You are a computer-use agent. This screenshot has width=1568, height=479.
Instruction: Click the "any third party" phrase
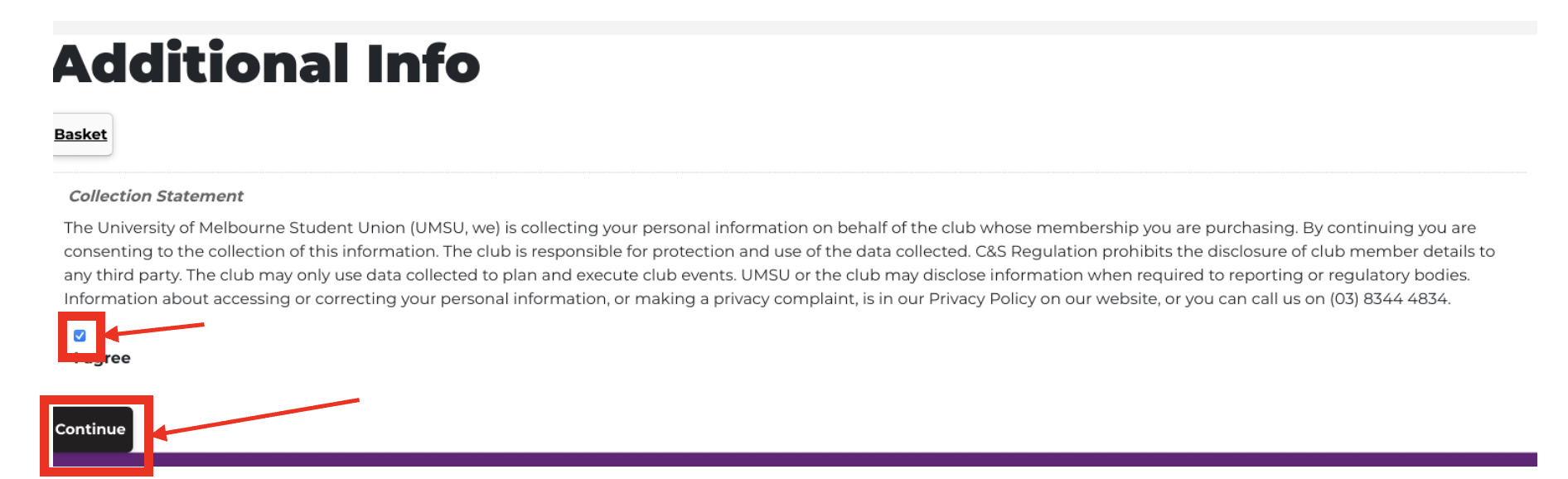(x=122, y=275)
